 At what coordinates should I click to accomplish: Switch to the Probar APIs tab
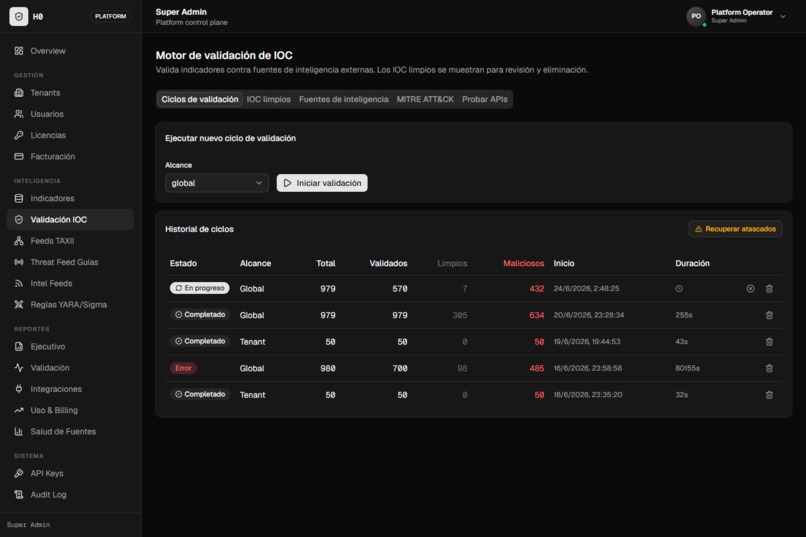pos(485,99)
